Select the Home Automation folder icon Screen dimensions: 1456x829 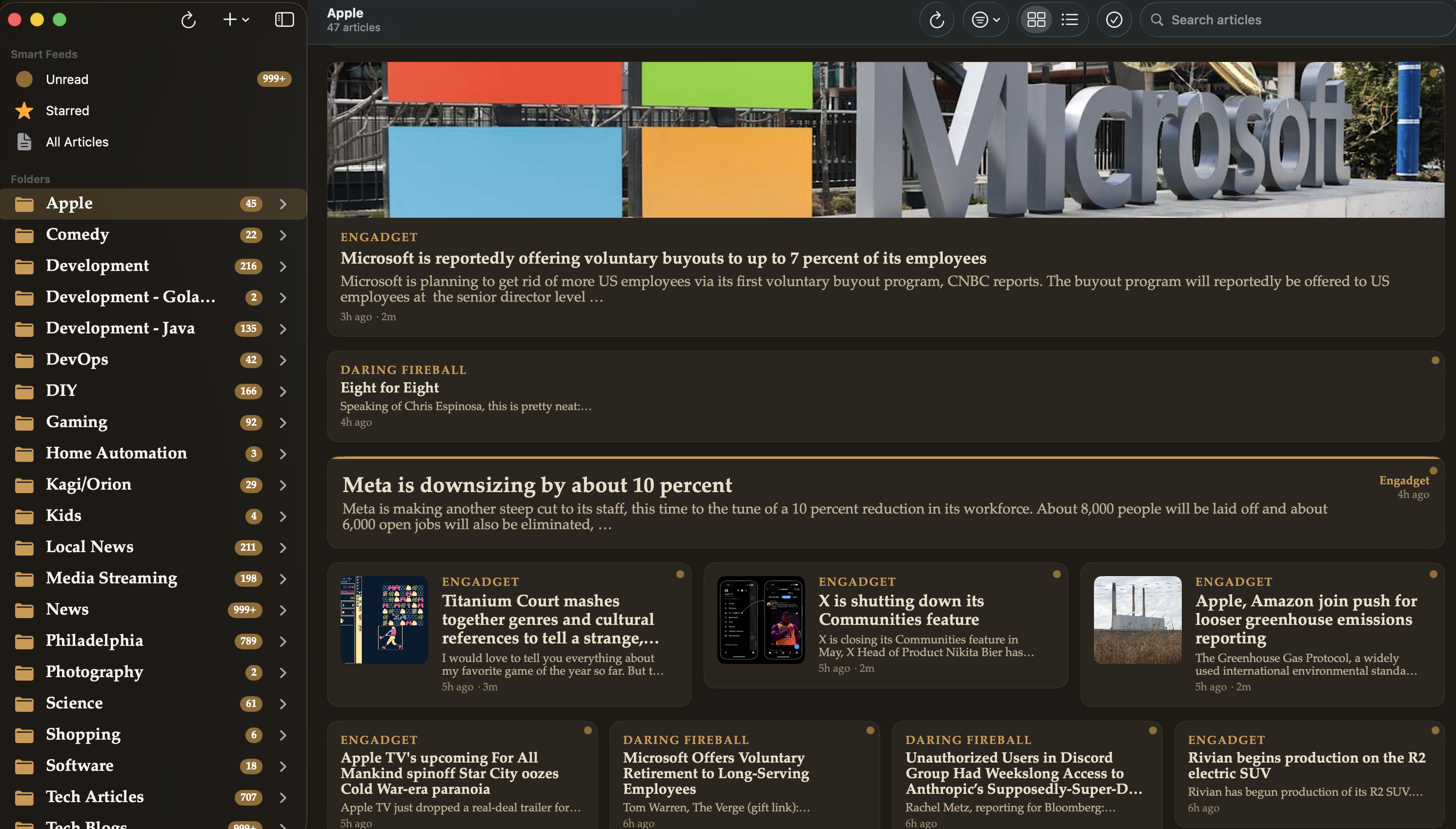tap(24, 454)
